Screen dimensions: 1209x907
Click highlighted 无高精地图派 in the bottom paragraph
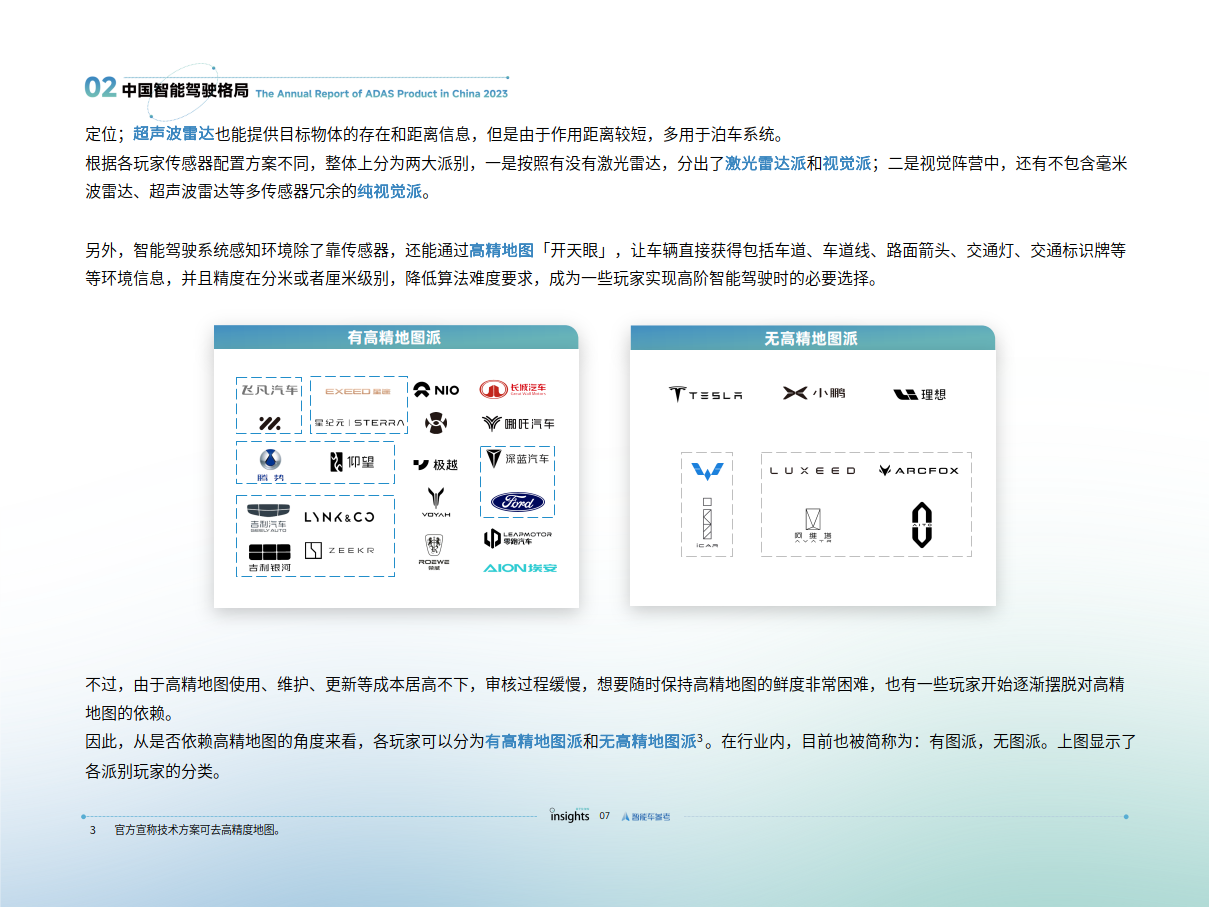pos(647,742)
